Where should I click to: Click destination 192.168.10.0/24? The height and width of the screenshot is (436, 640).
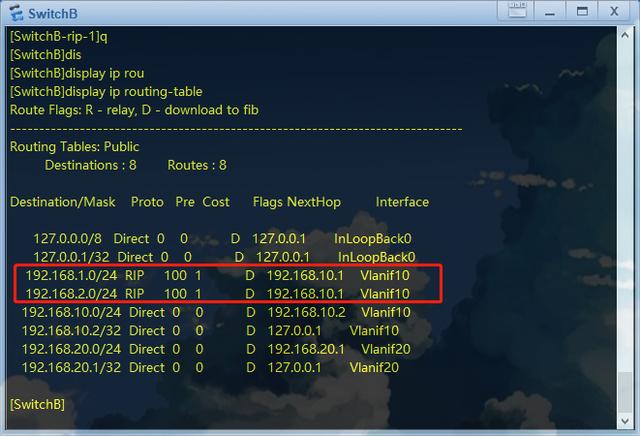[x=71, y=313]
